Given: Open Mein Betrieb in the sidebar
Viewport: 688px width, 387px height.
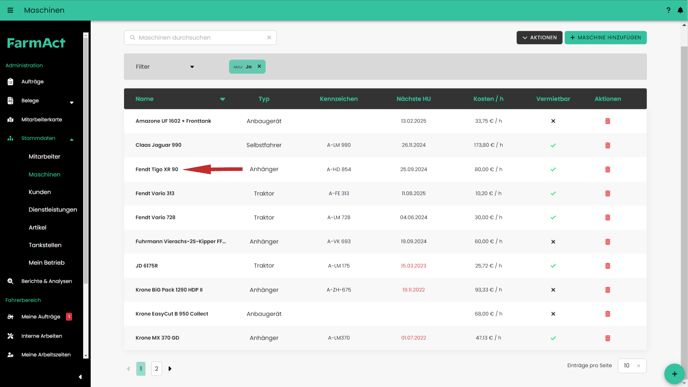Looking at the screenshot, I should (x=46, y=263).
